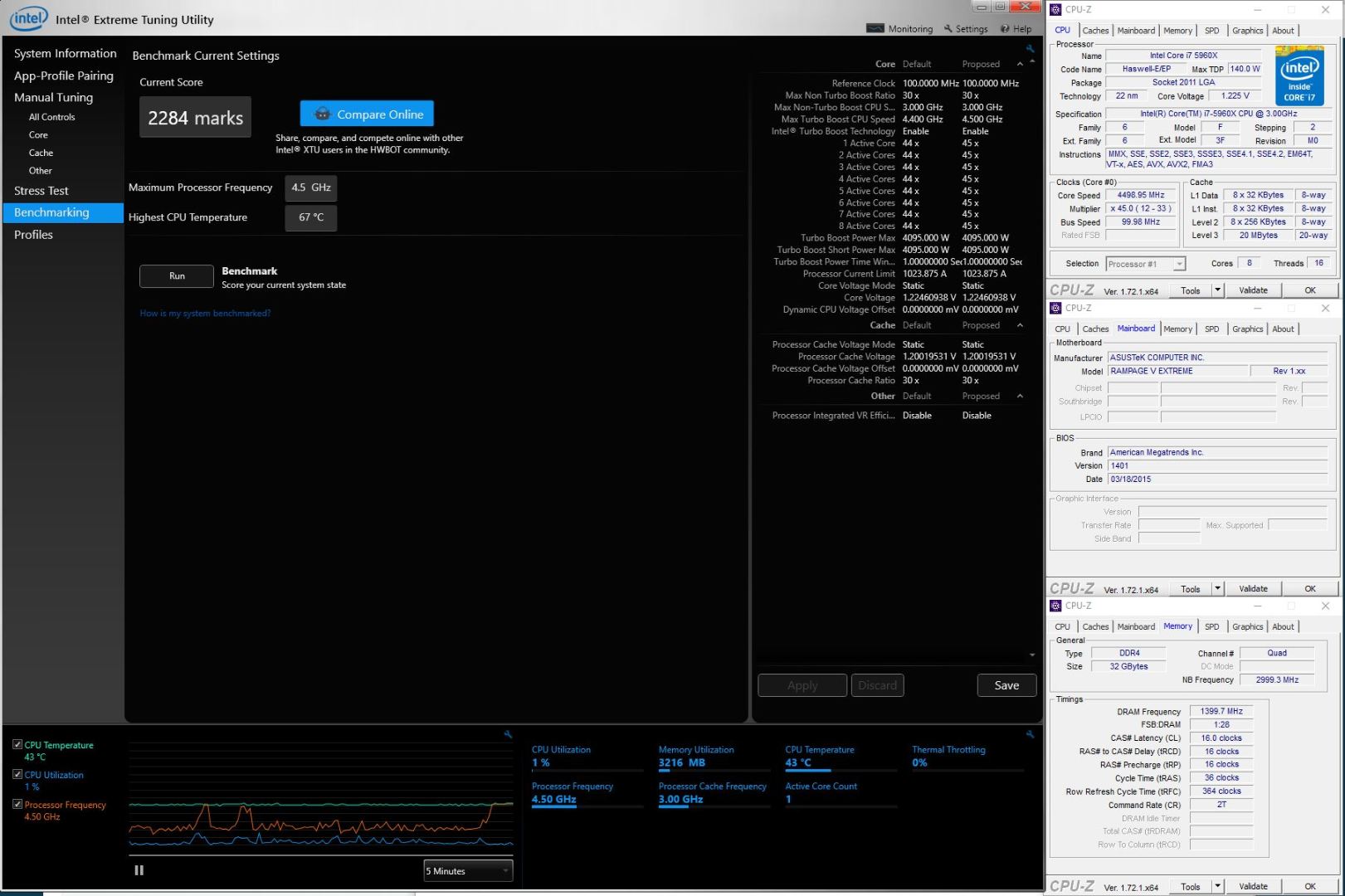This screenshot has width=1345, height=896.
Task: Click the Memory Utilization 3216 MB monitor
Action: (x=714, y=757)
